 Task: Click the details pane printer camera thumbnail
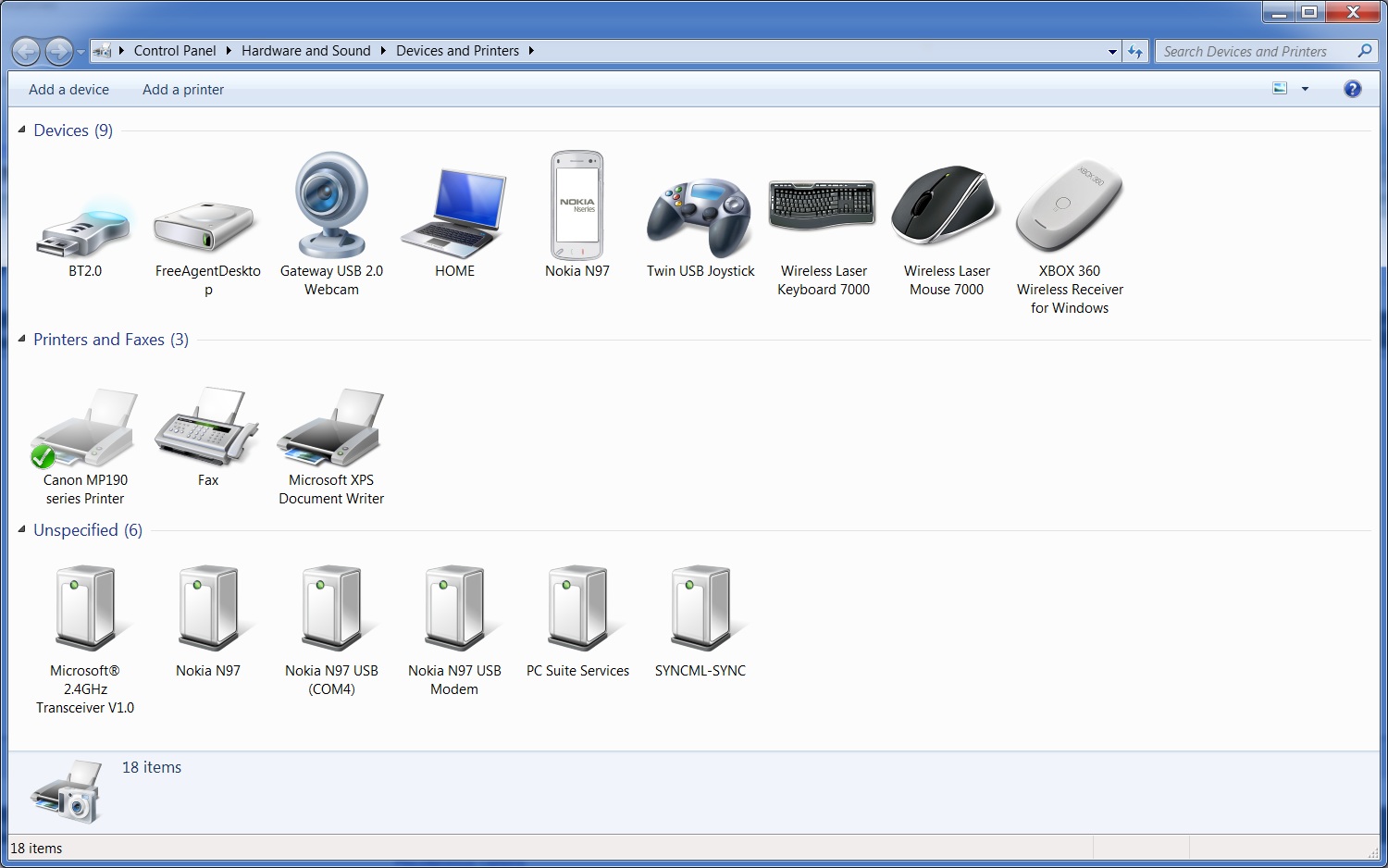[x=66, y=791]
